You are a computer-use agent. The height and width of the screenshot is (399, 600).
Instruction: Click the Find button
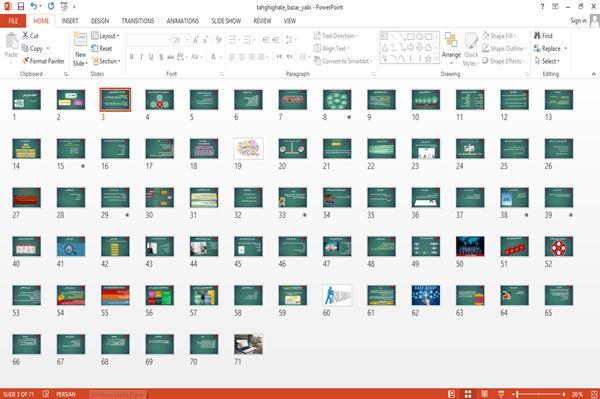(543, 36)
